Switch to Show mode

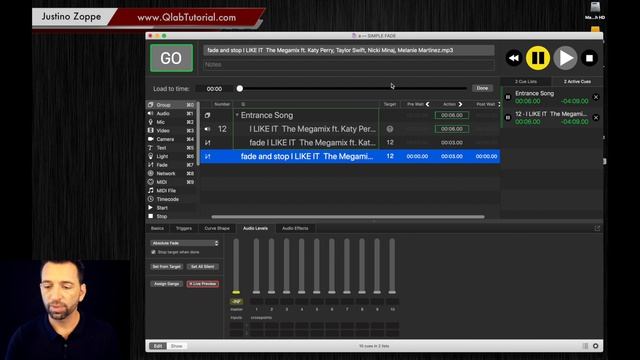point(177,346)
